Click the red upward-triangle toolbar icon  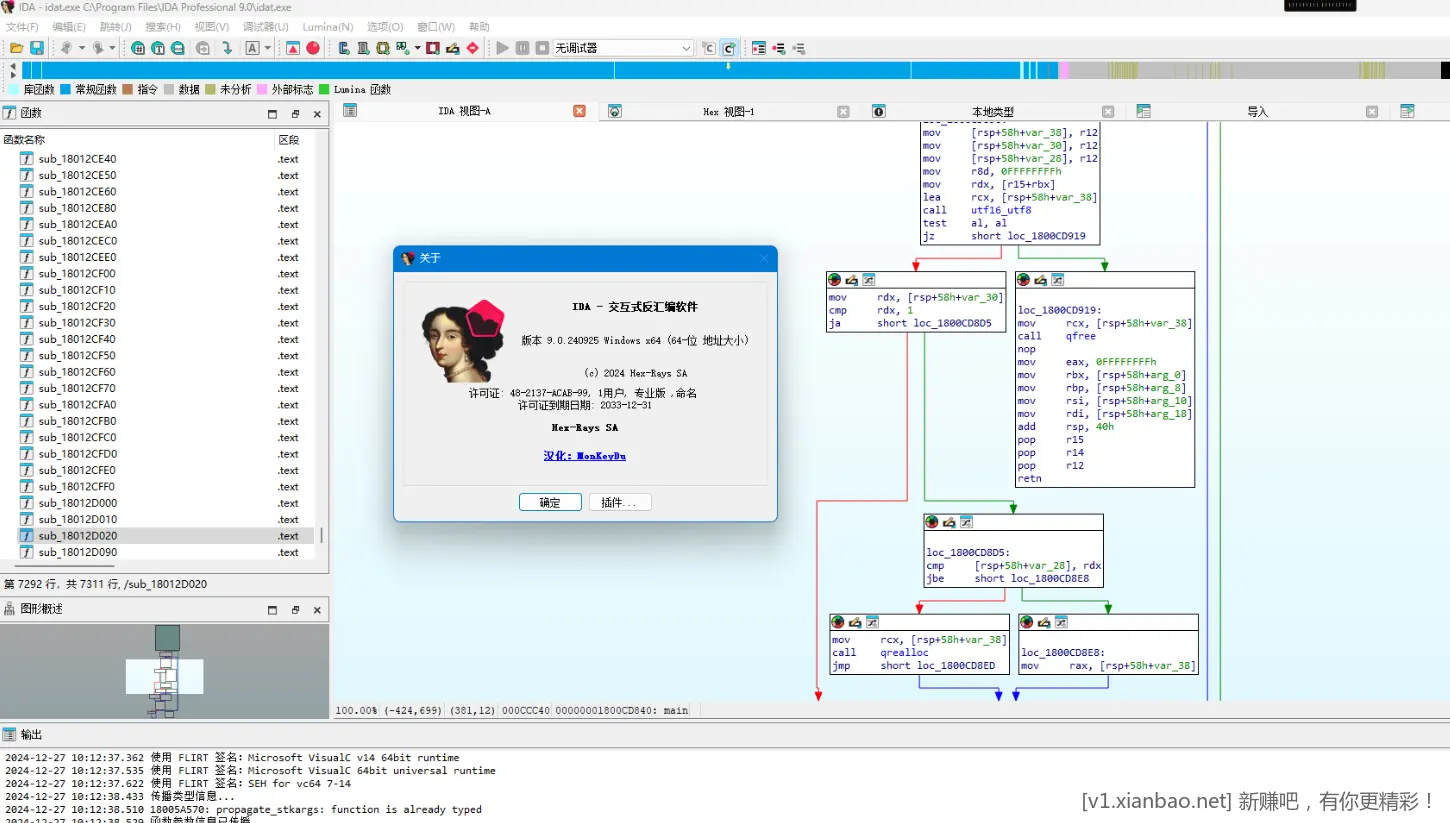pyautogui.click(x=293, y=48)
